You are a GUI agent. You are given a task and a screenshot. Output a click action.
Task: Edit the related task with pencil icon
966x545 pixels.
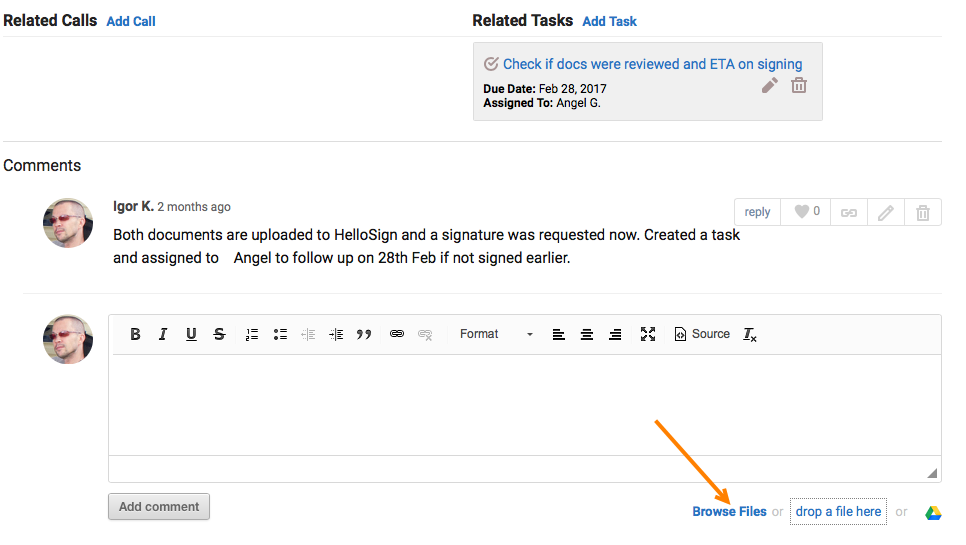tap(769, 86)
